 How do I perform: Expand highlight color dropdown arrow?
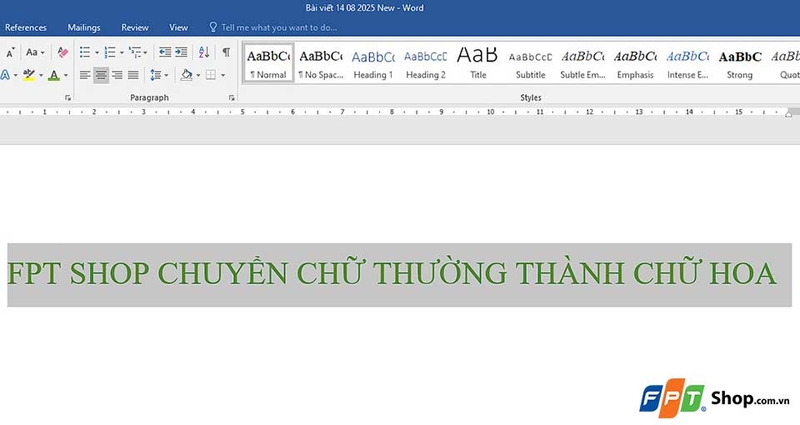[x=41, y=76]
